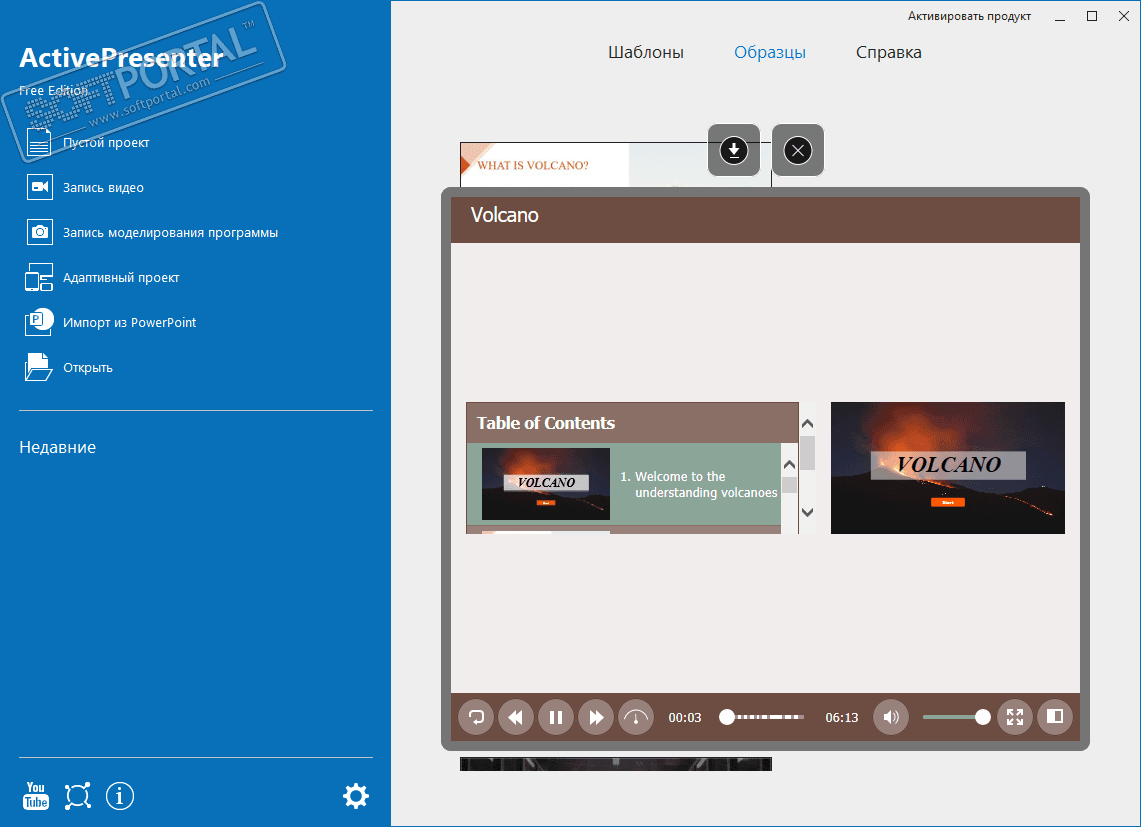Screen dimensions: 1141x827
Task: Click the inner entry scrollbar up arrow
Action: point(789,464)
